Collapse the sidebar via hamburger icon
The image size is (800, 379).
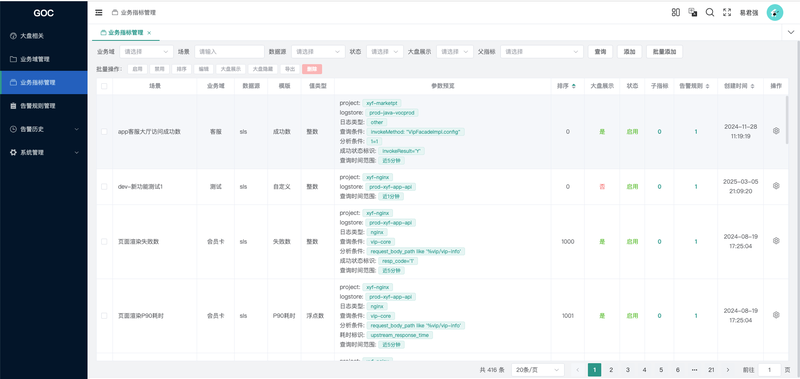(99, 12)
